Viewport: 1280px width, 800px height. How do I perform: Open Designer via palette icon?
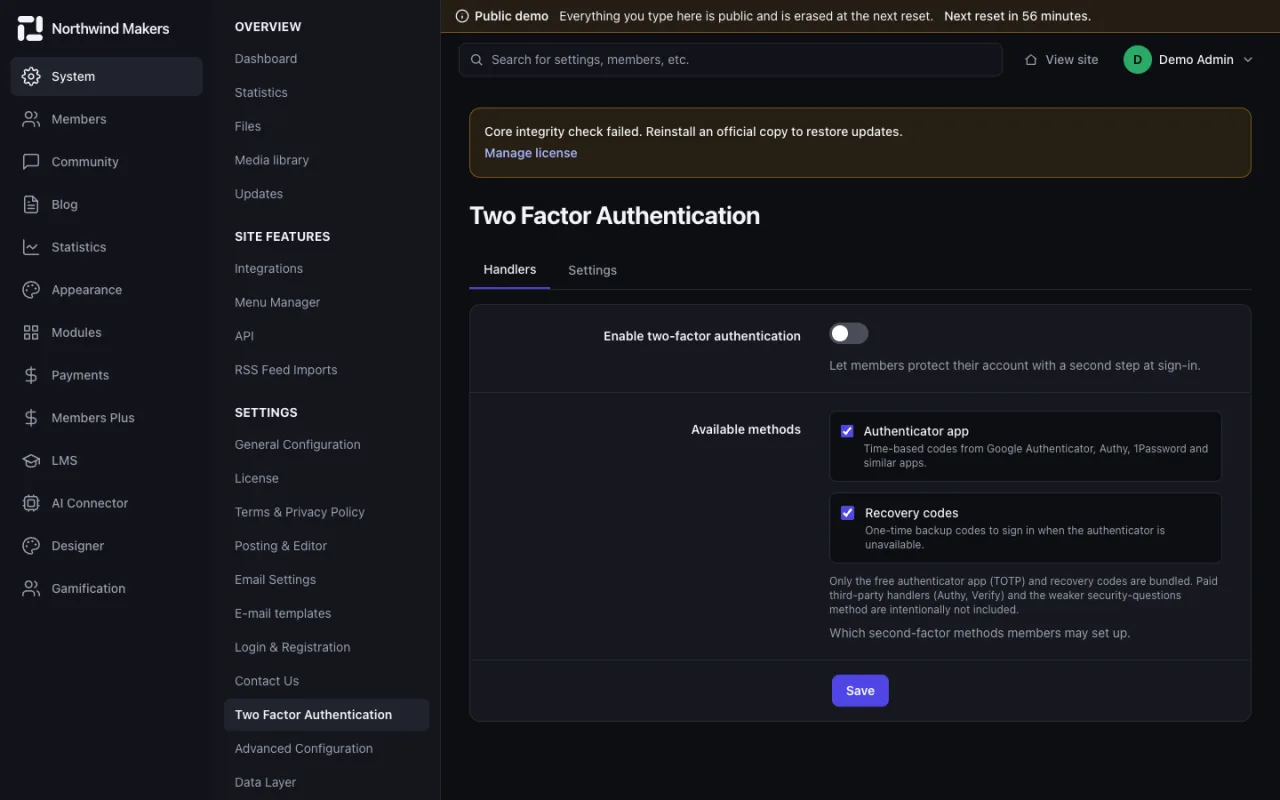[31, 546]
